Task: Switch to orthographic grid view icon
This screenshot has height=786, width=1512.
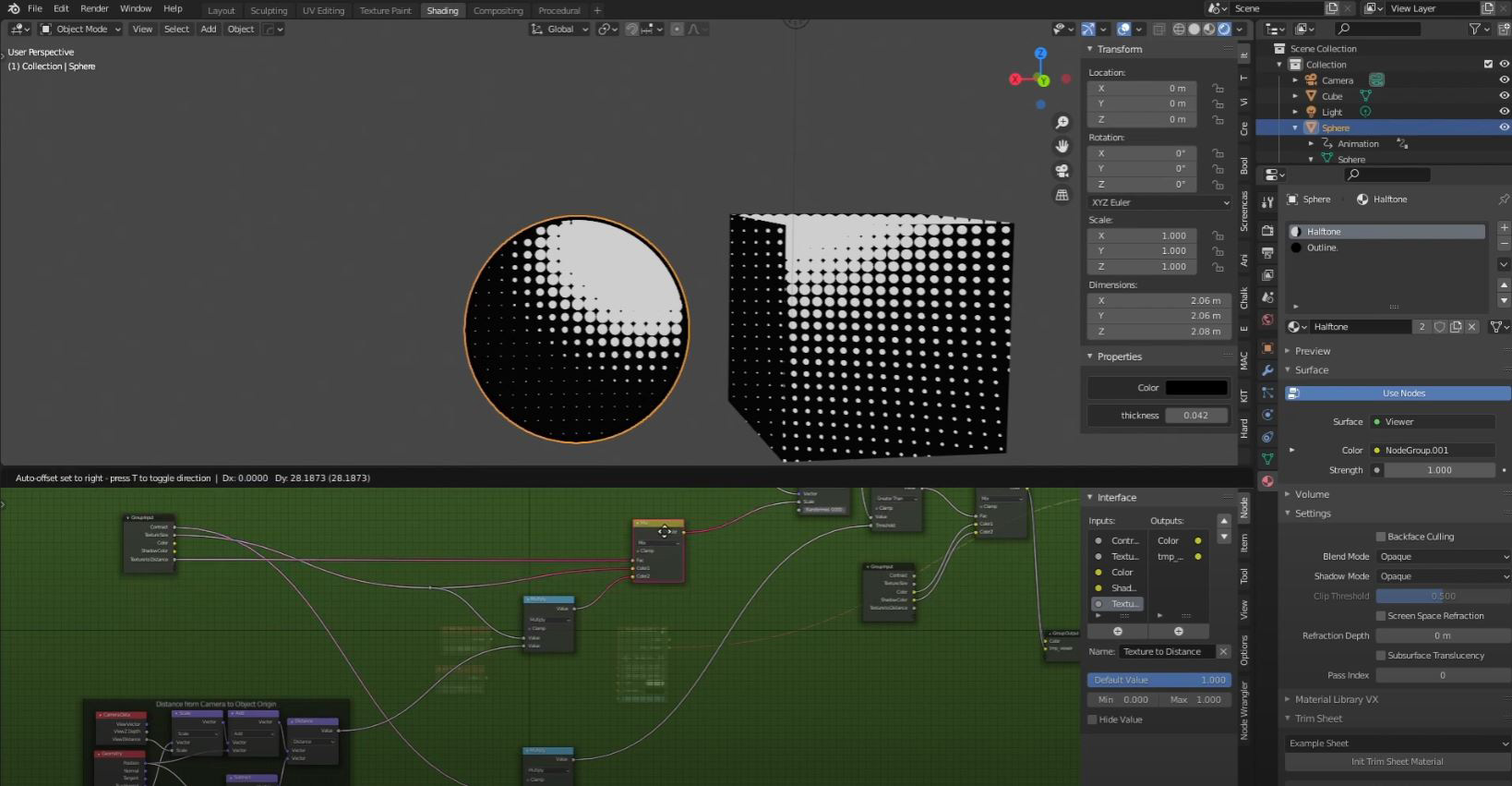Action: 1062,195
